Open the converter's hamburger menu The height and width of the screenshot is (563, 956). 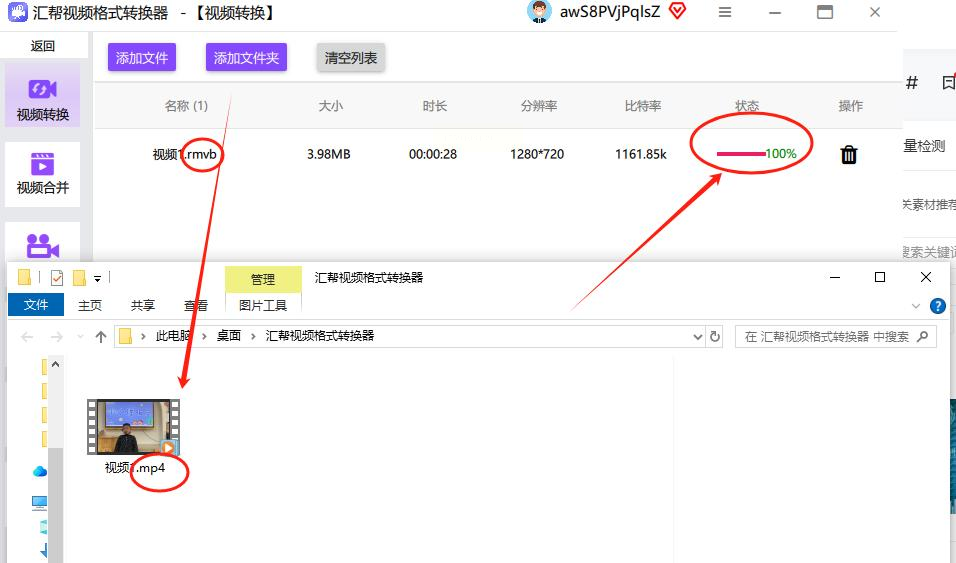point(724,12)
